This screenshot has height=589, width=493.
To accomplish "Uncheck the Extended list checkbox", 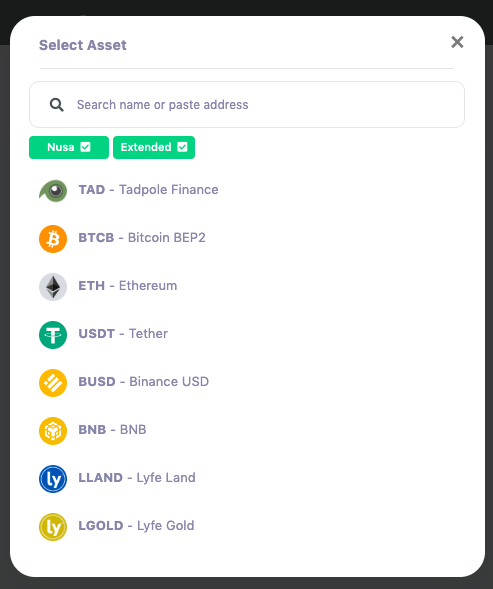I will click(183, 147).
